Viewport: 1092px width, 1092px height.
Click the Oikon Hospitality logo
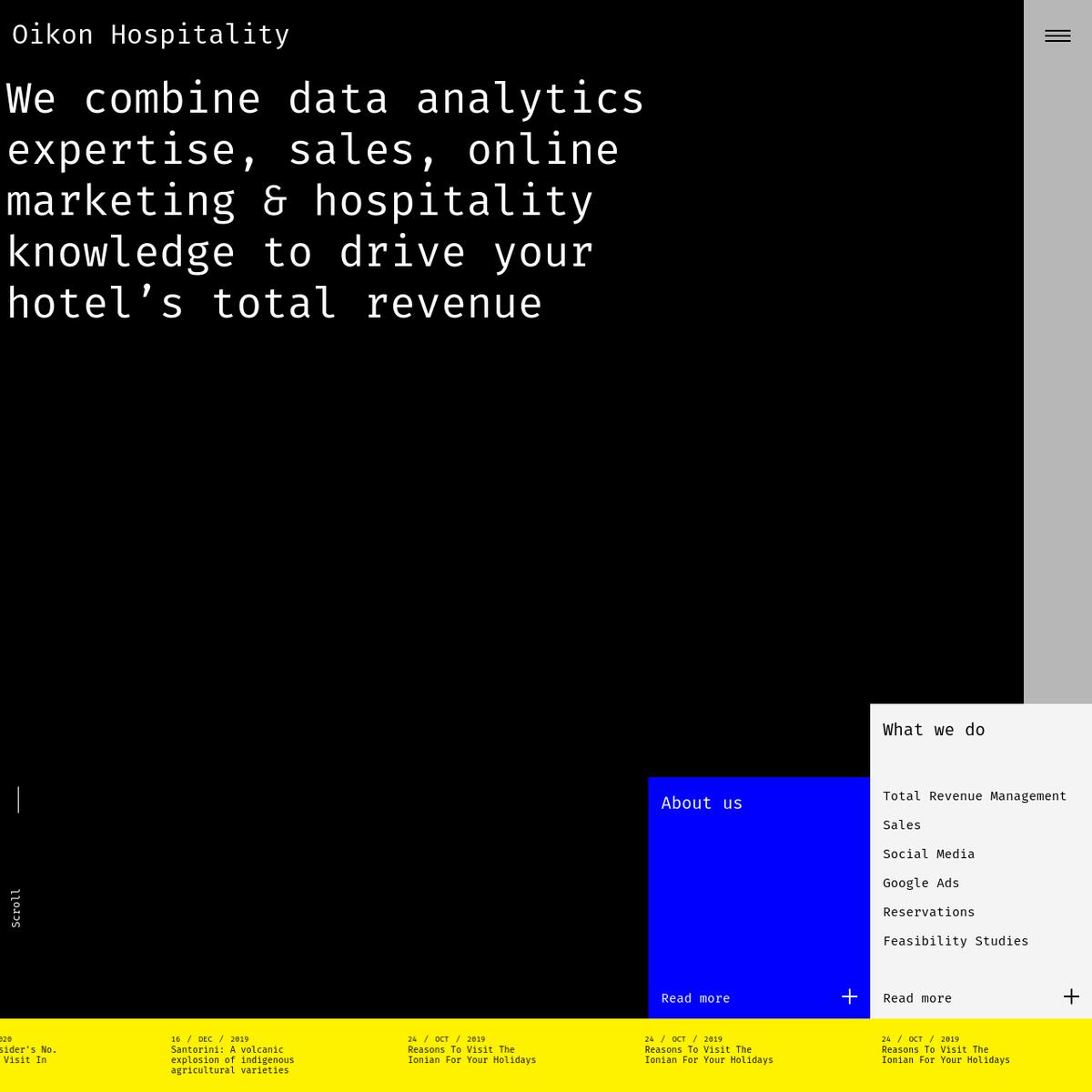(151, 35)
